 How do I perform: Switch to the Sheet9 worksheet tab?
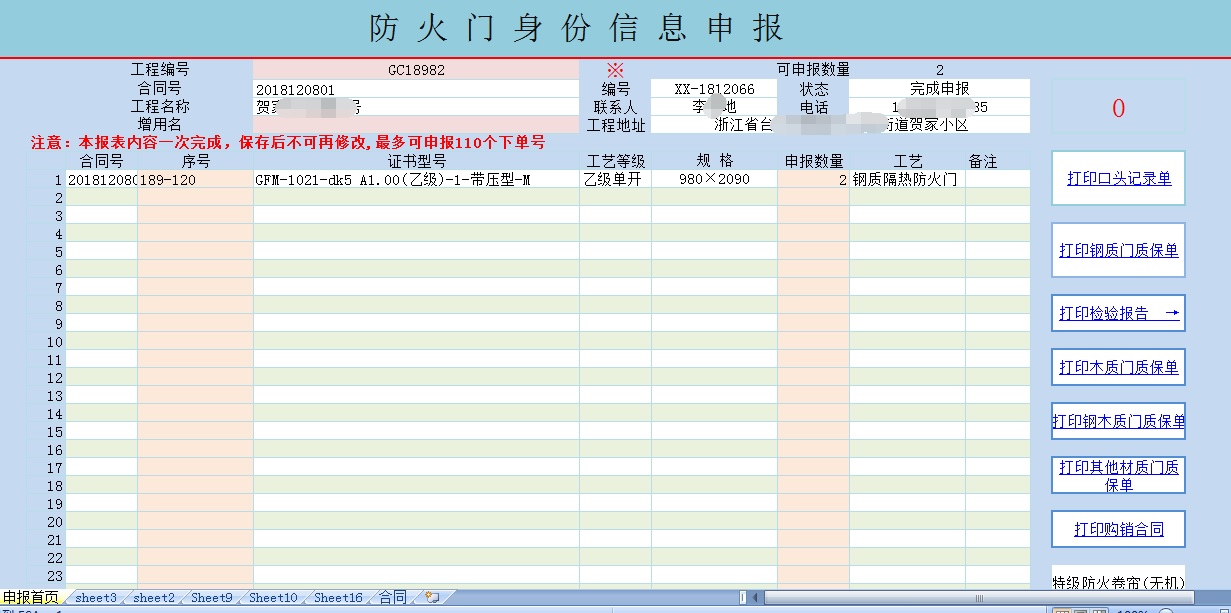coord(212,598)
